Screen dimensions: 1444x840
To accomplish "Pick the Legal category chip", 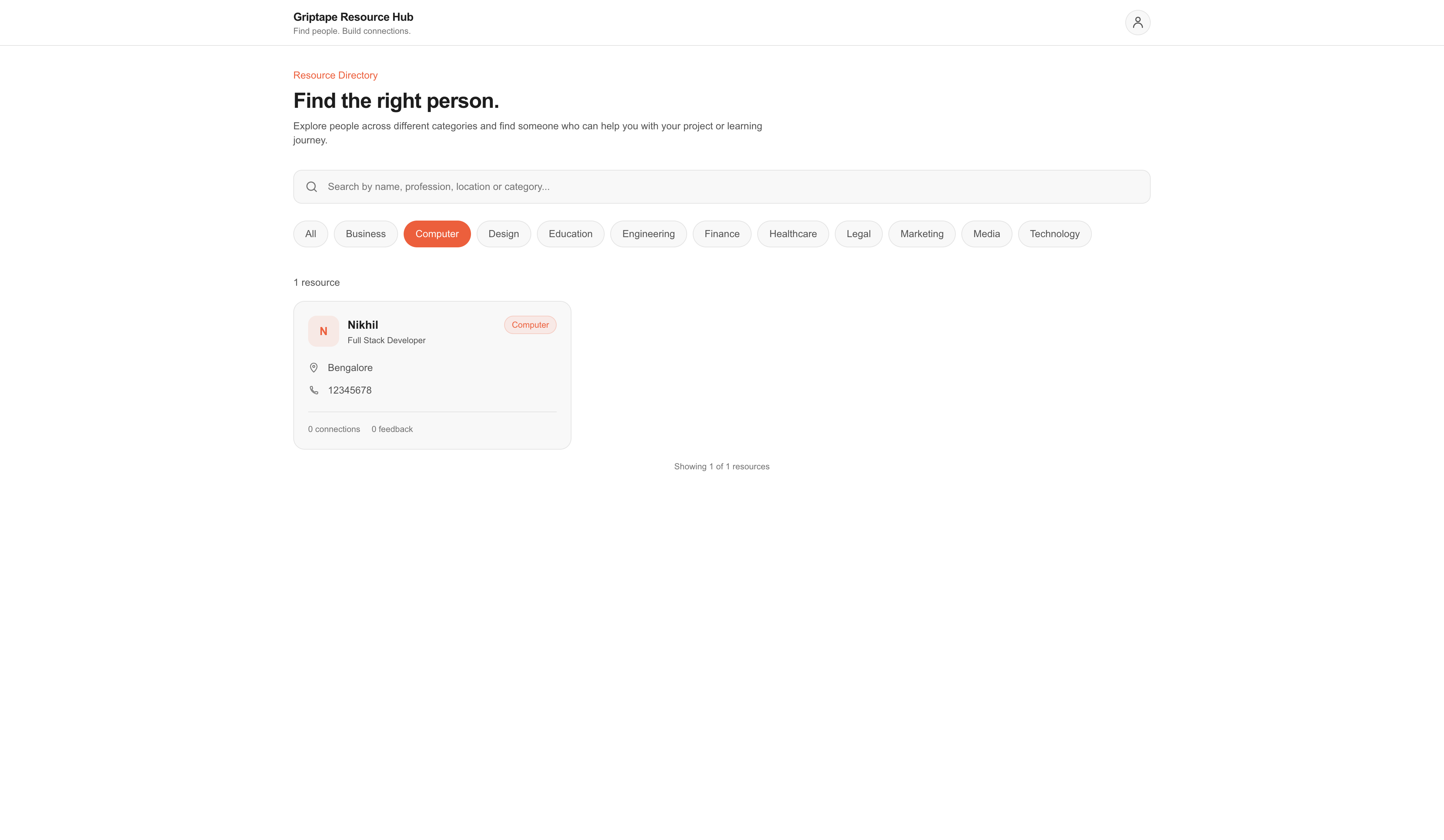I will [858, 234].
